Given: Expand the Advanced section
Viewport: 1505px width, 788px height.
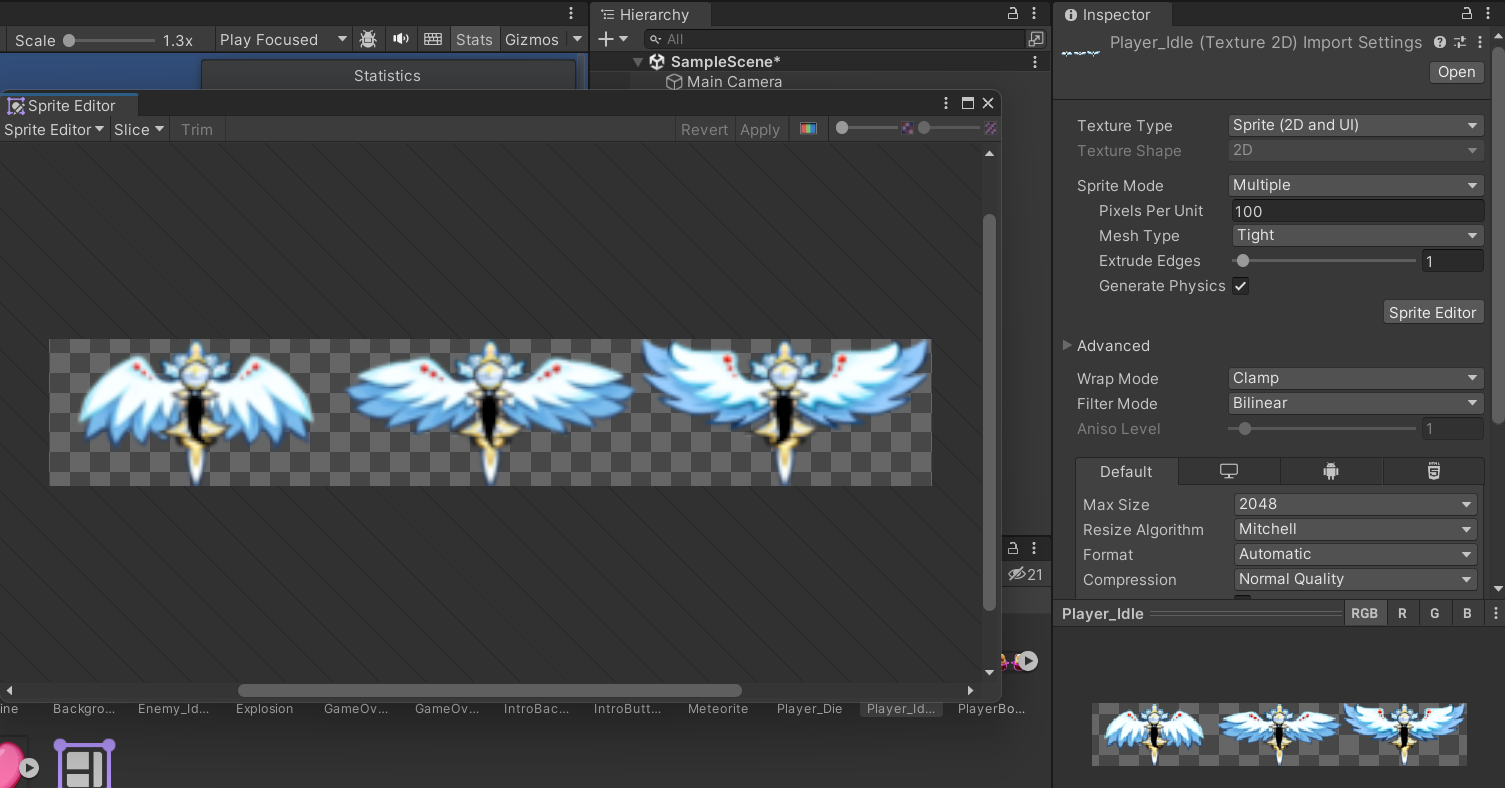Looking at the screenshot, I should (1067, 345).
